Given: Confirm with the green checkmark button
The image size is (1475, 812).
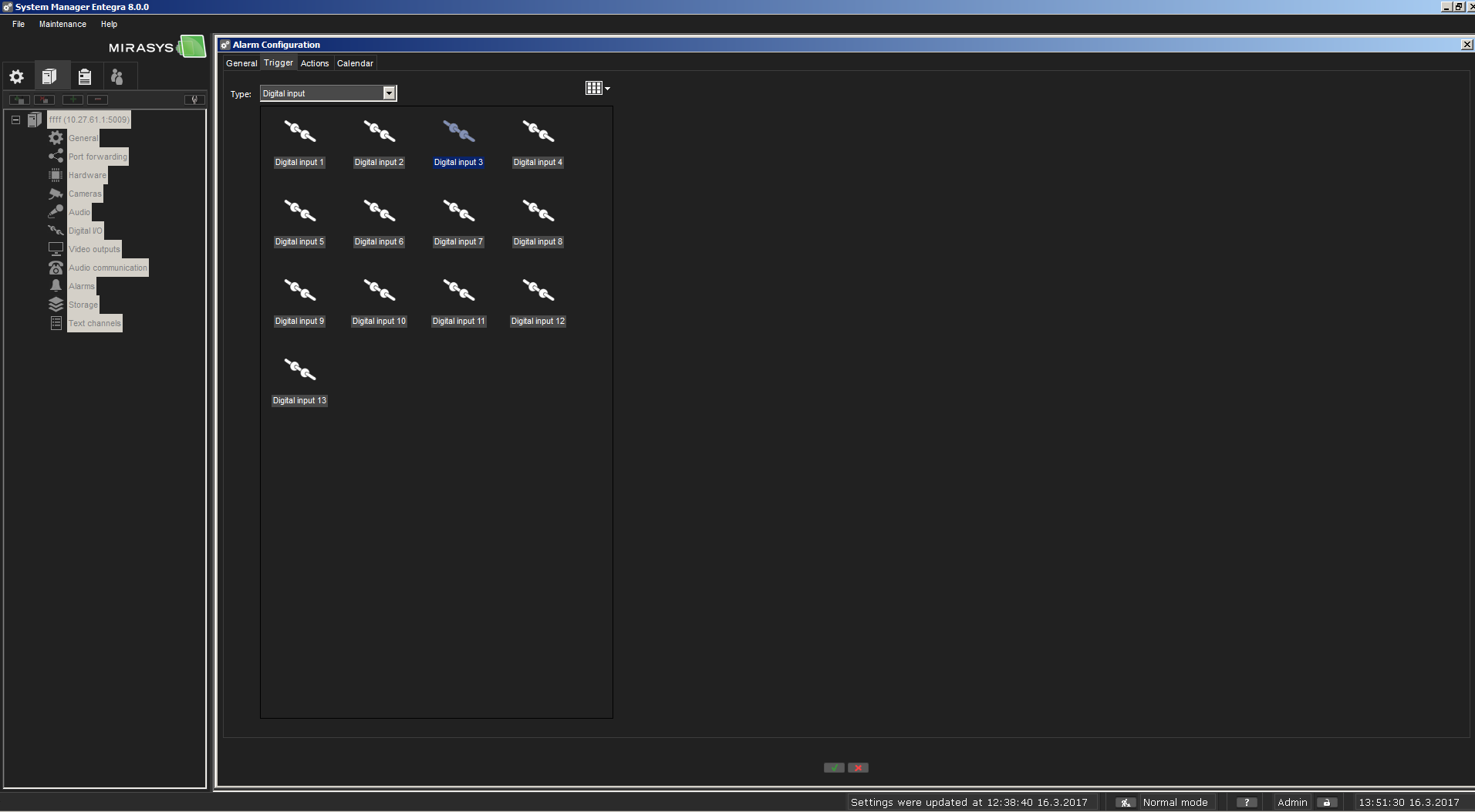Looking at the screenshot, I should pos(834,768).
